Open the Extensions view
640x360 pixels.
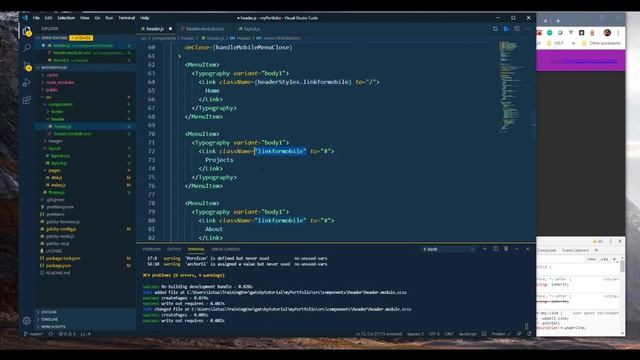[27, 100]
